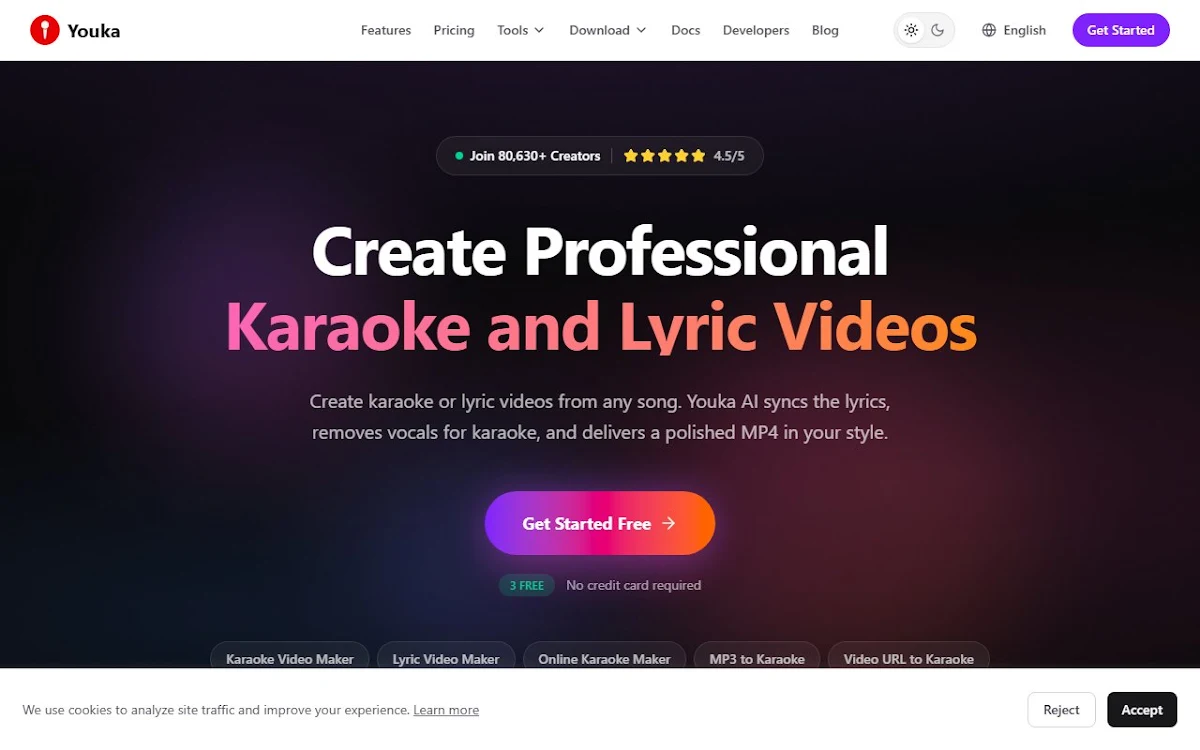Accept the cookies
Image resolution: width=1200 pixels, height=750 pixels.
pyautogui.click(x=1142, y=710)
